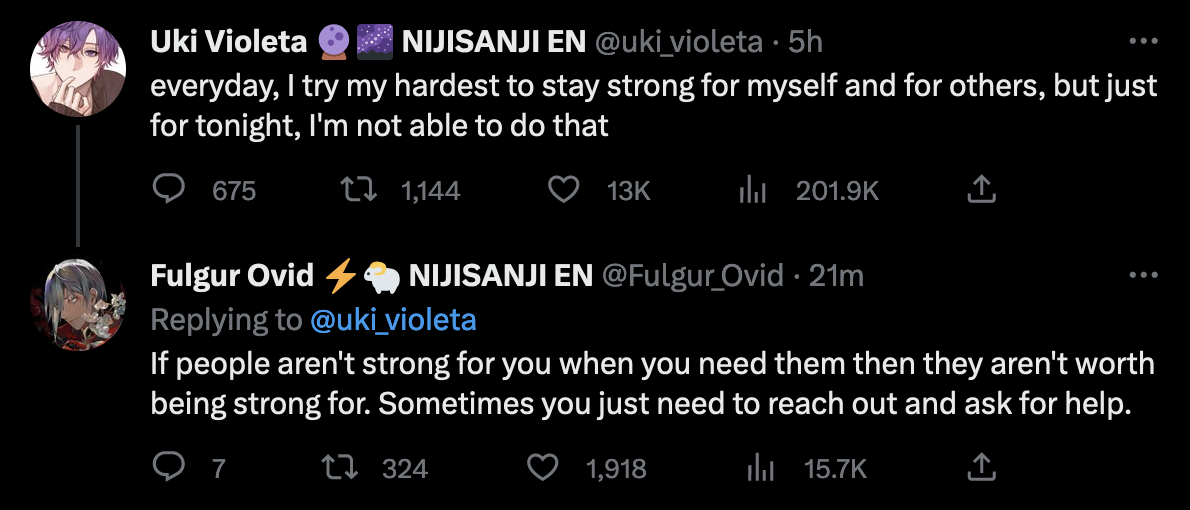Like Fulgur Ovid's reply
The image size is (1190, 510).
click(542, 467)
